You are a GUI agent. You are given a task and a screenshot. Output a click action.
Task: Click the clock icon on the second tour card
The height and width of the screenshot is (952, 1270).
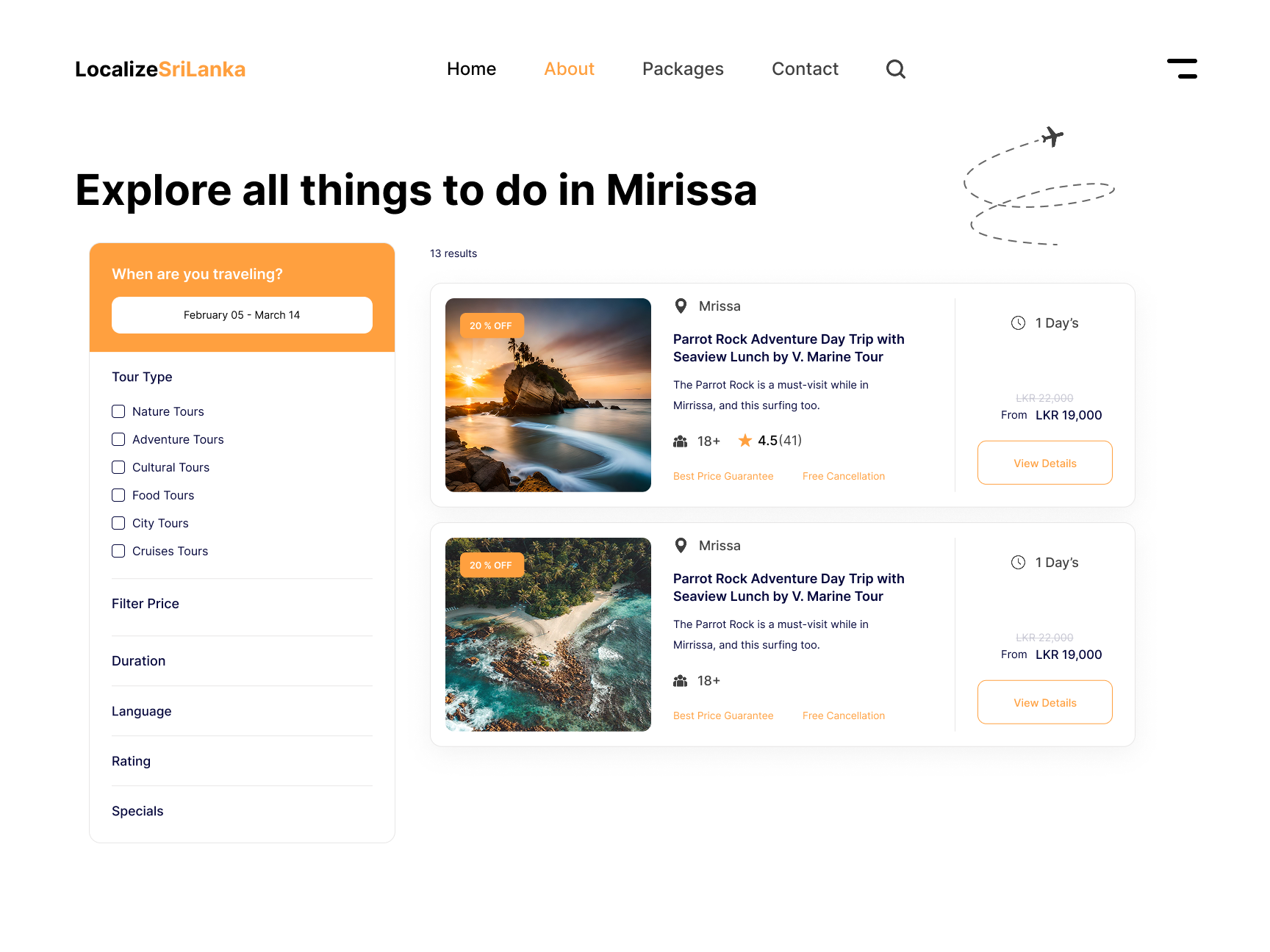tap(1019, 562)
